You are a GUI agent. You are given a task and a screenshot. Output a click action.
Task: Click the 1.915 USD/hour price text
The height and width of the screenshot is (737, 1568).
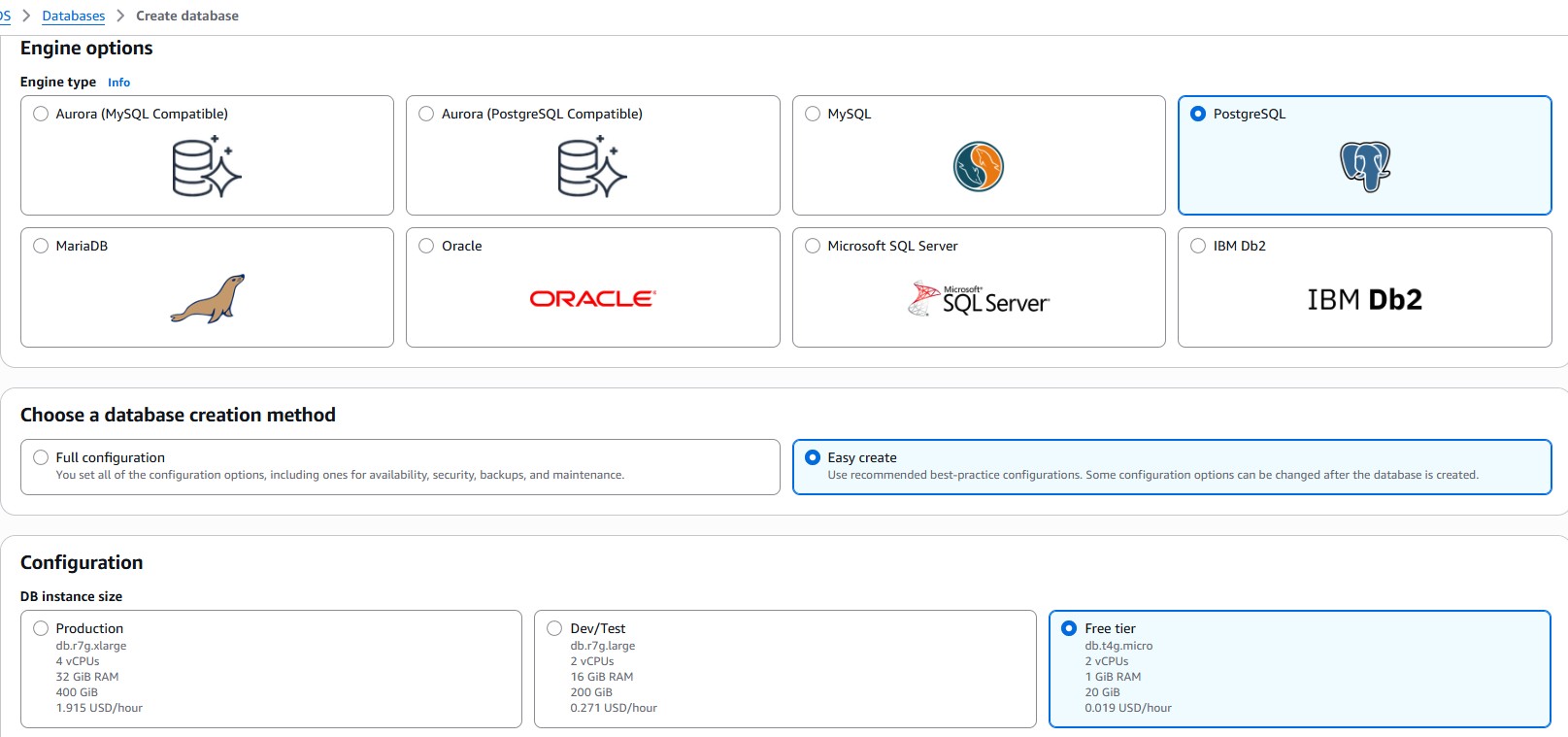coord(99,708)
